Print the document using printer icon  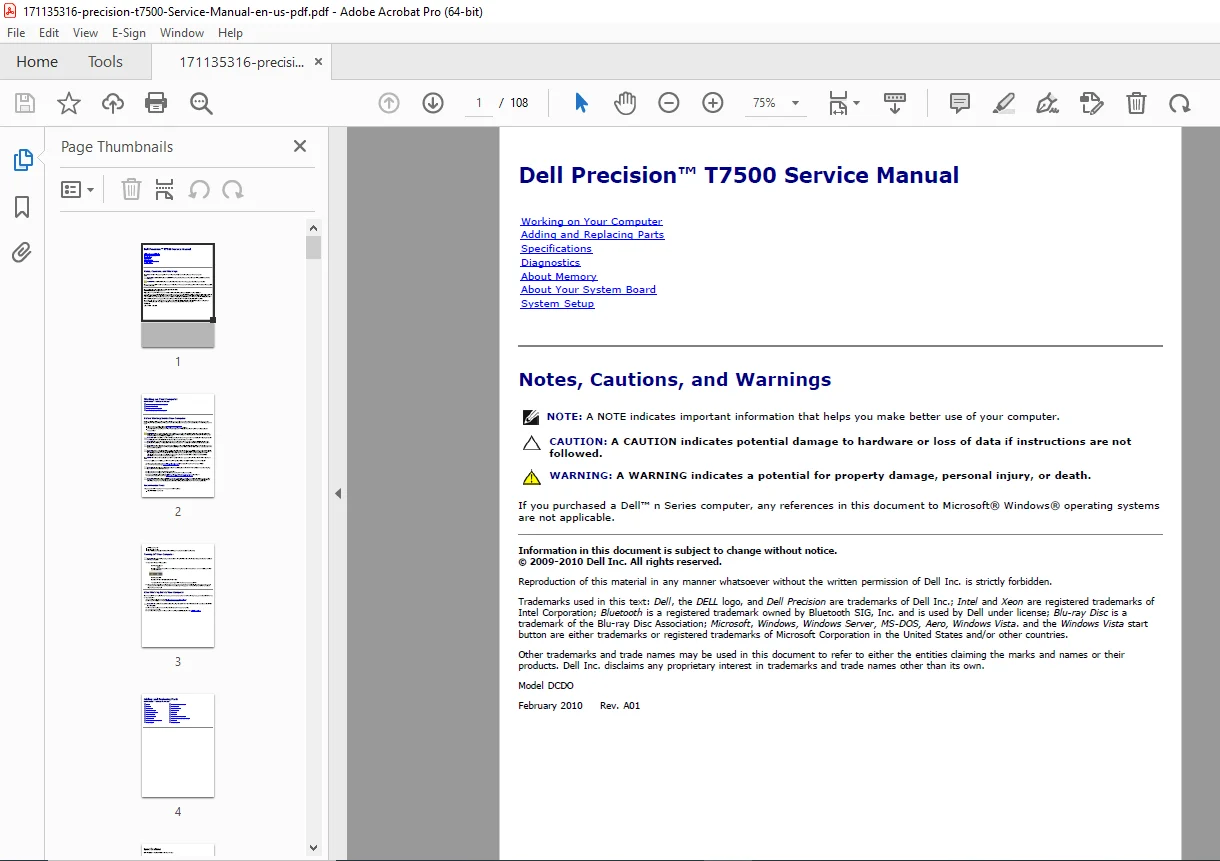point(156,103)
